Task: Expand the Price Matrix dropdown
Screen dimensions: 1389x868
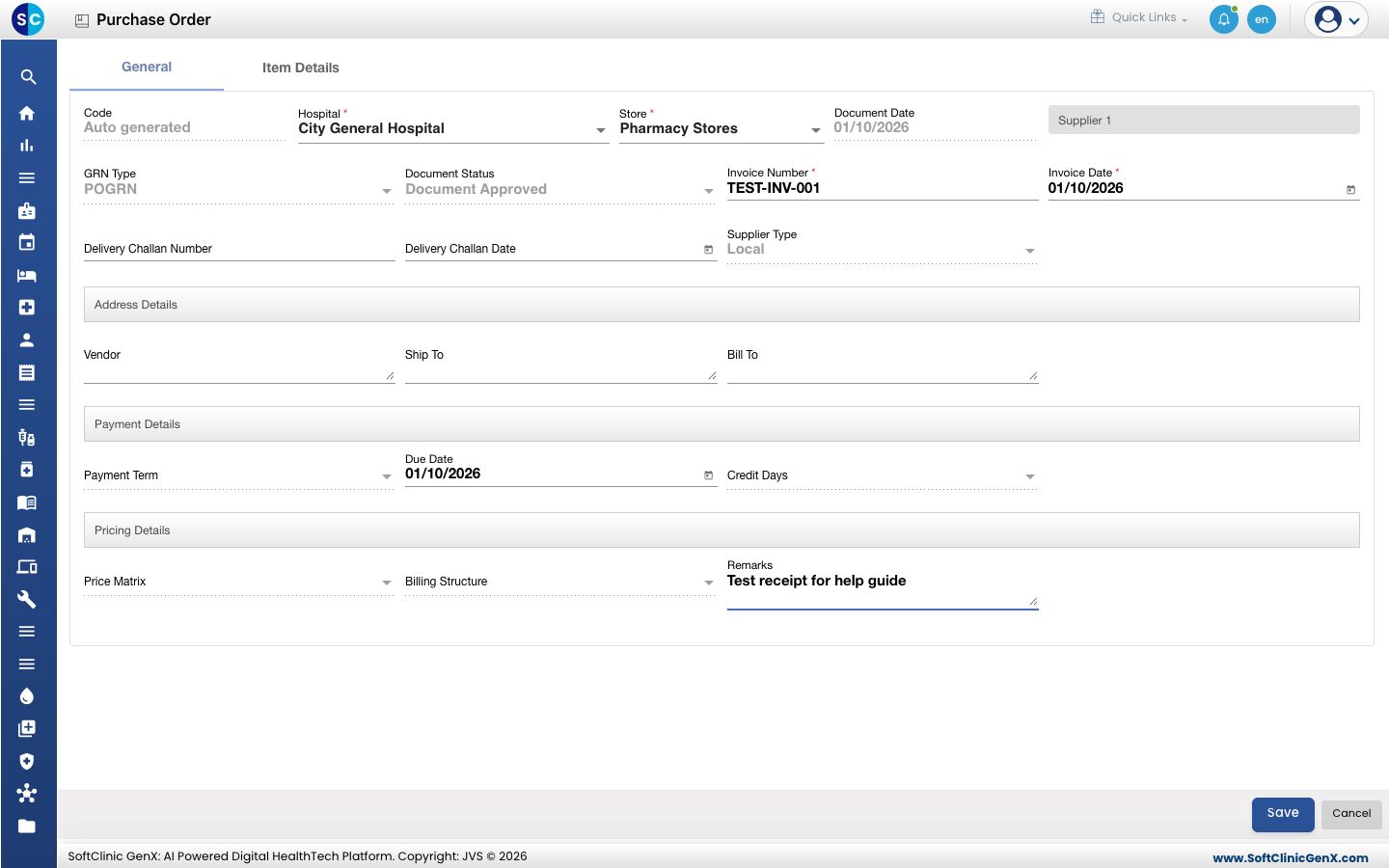Action: coord(387,583)
